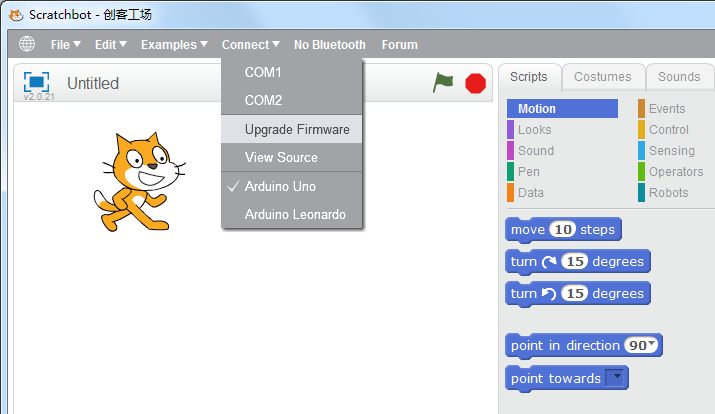
Task: Open the Edit menu
Action: tap(111, 45)
